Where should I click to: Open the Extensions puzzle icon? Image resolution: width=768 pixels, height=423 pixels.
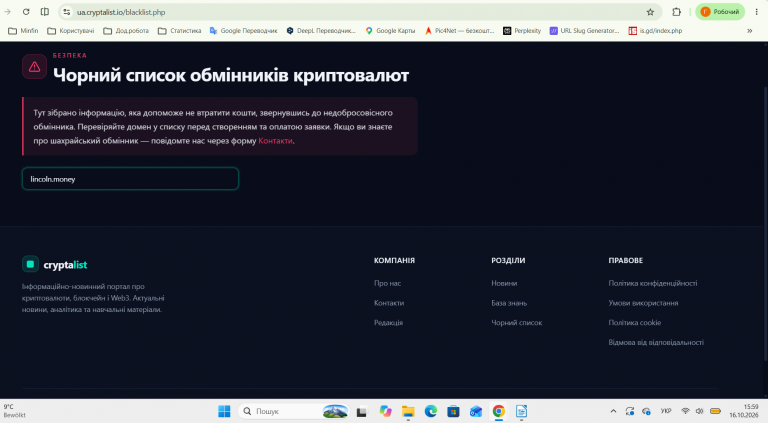676,12
